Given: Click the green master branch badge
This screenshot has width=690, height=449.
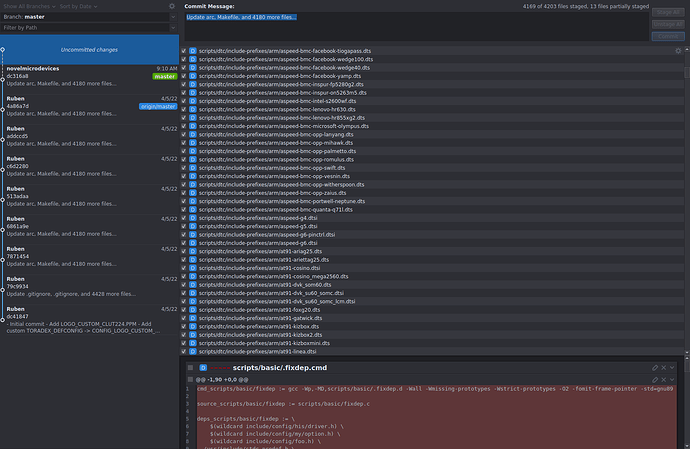Looking at the screenshot, I should coord(165,77).
